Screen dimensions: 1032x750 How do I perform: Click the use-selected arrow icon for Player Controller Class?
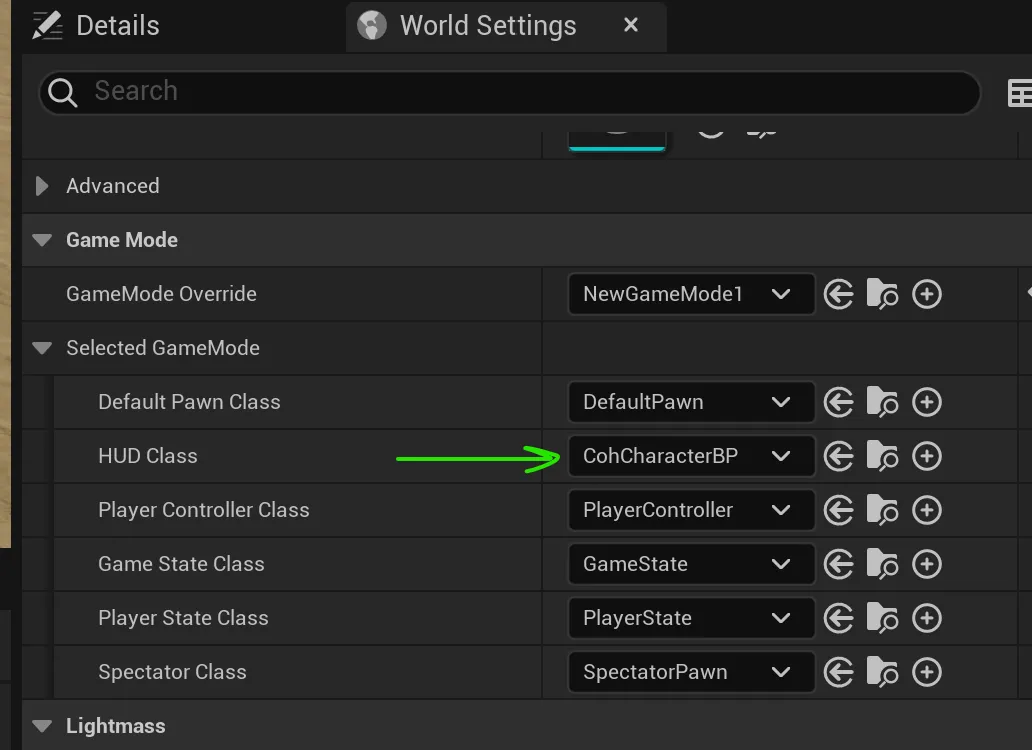point(838,510)
